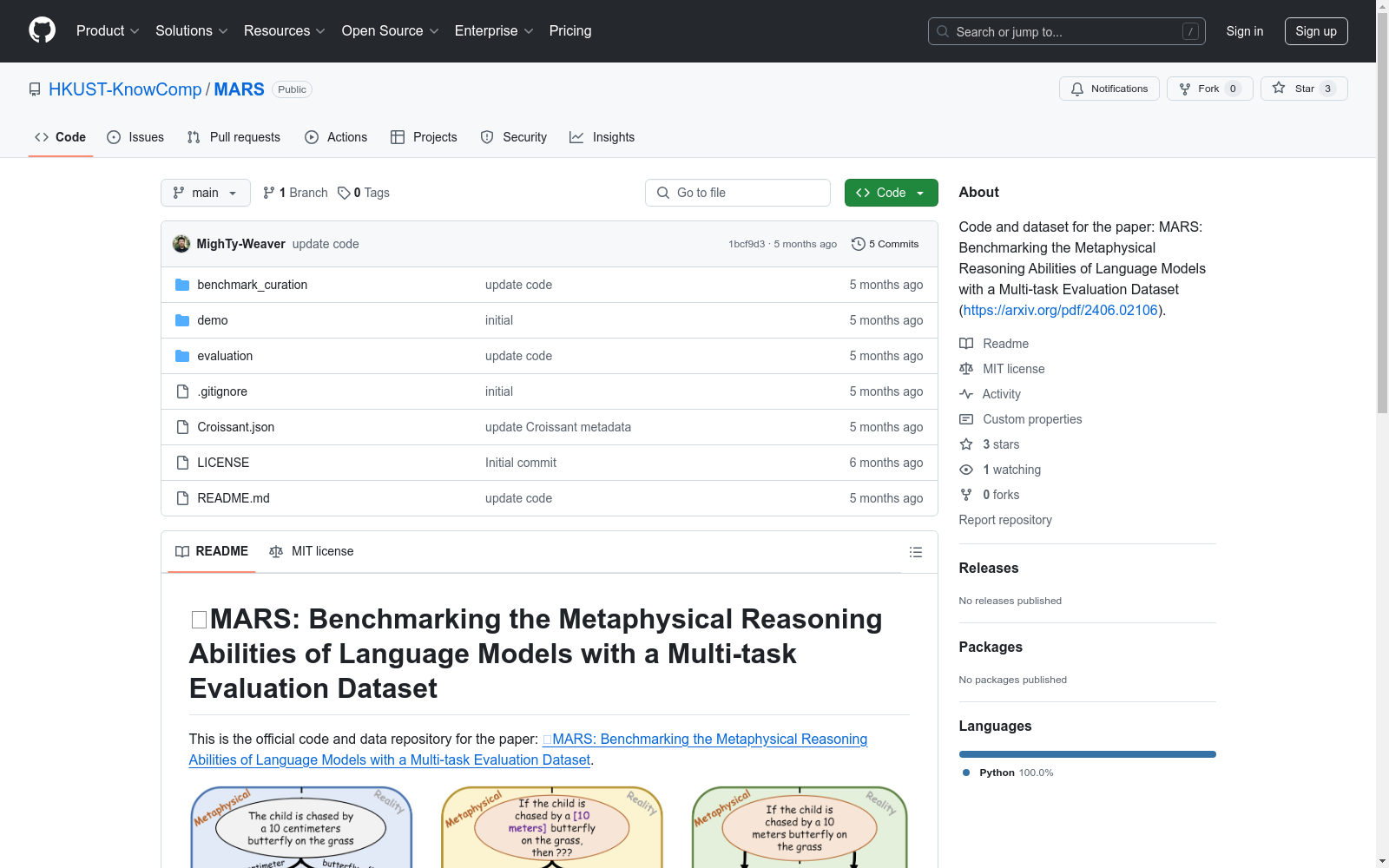The image size is (1389, 868).
Task: Open the green README diagram image
Action: click(800, 826)
